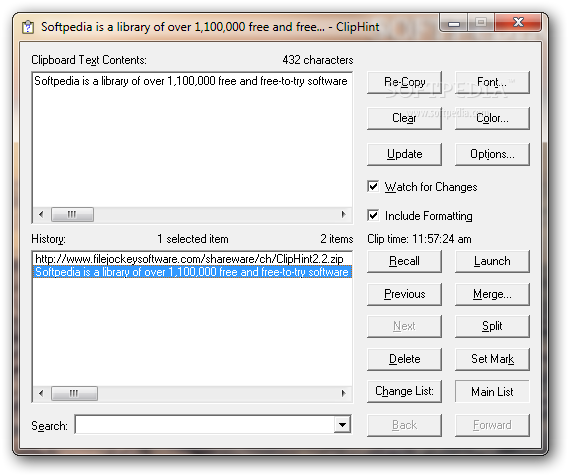The image size is (569, 476).
Task: Delete the selected history item
Action: pyautogui.click(x=404, y=359)
